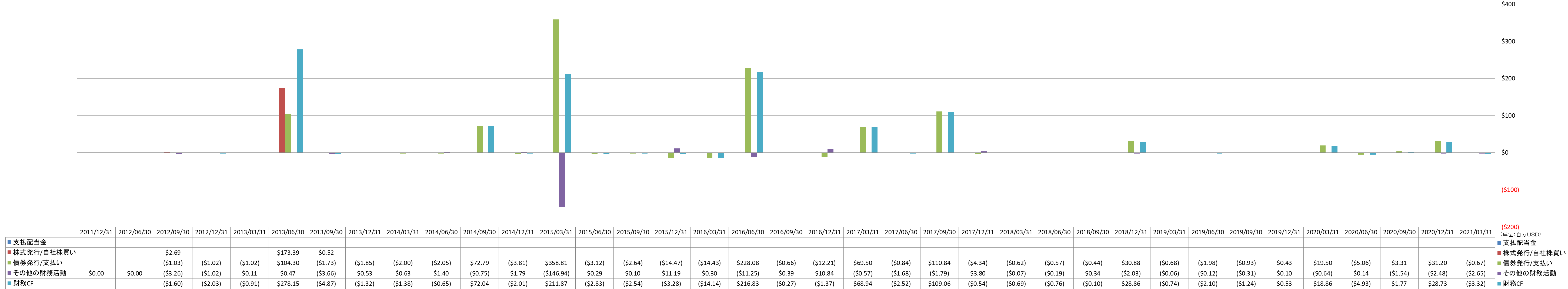Screen dimensions: 1568x289
Task: Click the 2017/09/30 green debt issuance bar
Action: pos(939,132)
